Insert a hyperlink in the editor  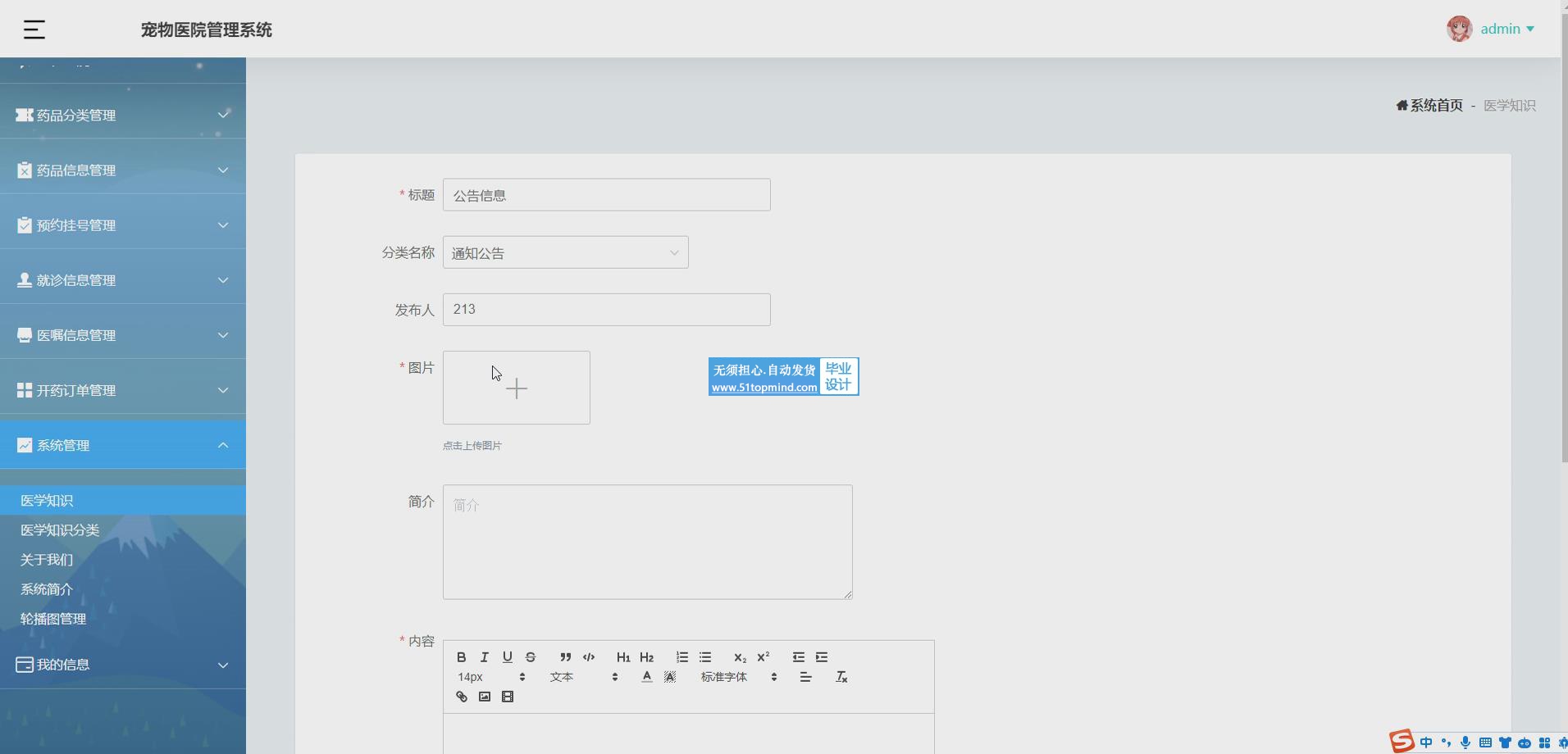(x=462, y=697)
